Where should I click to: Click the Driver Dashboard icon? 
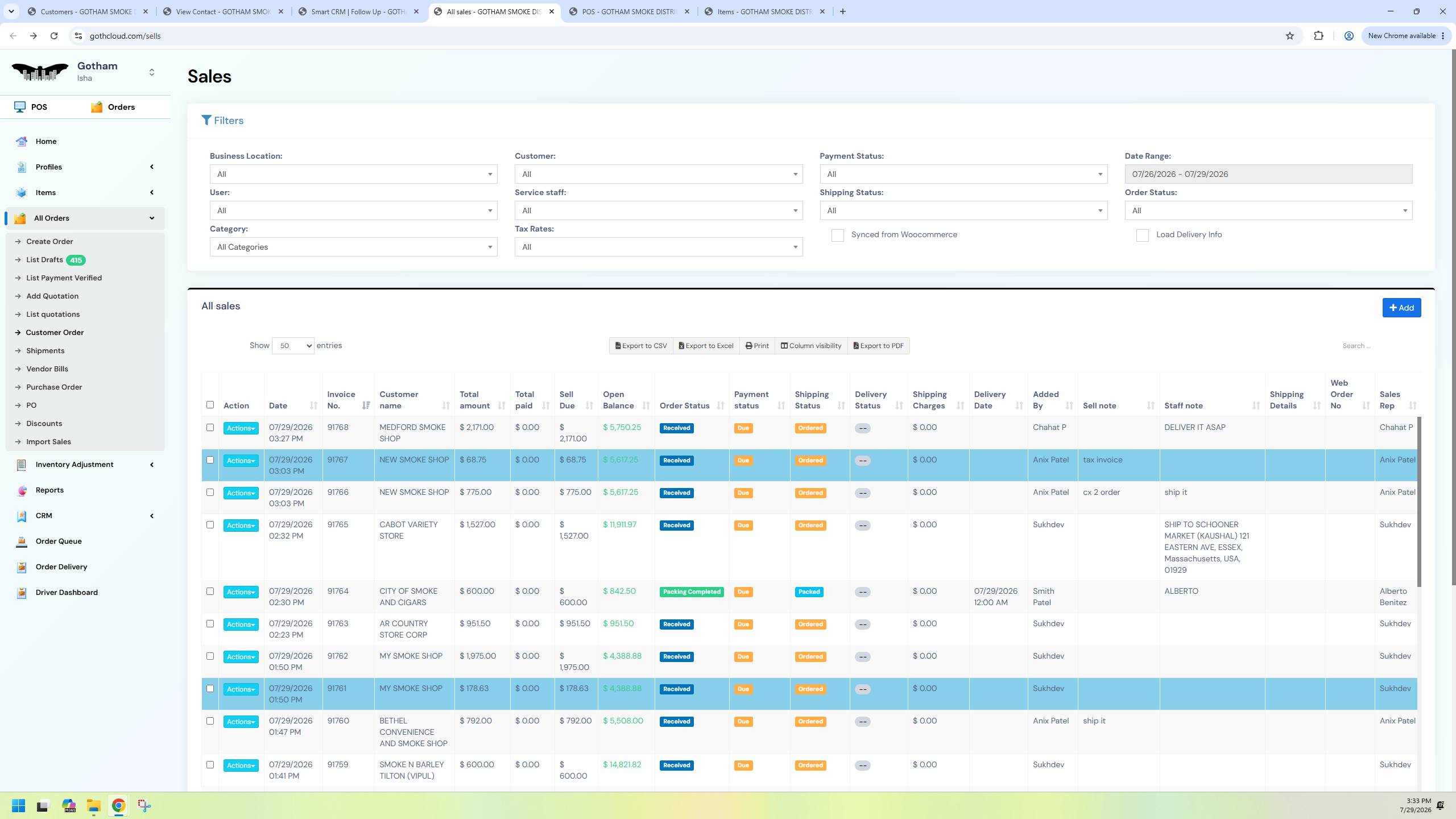22,593
